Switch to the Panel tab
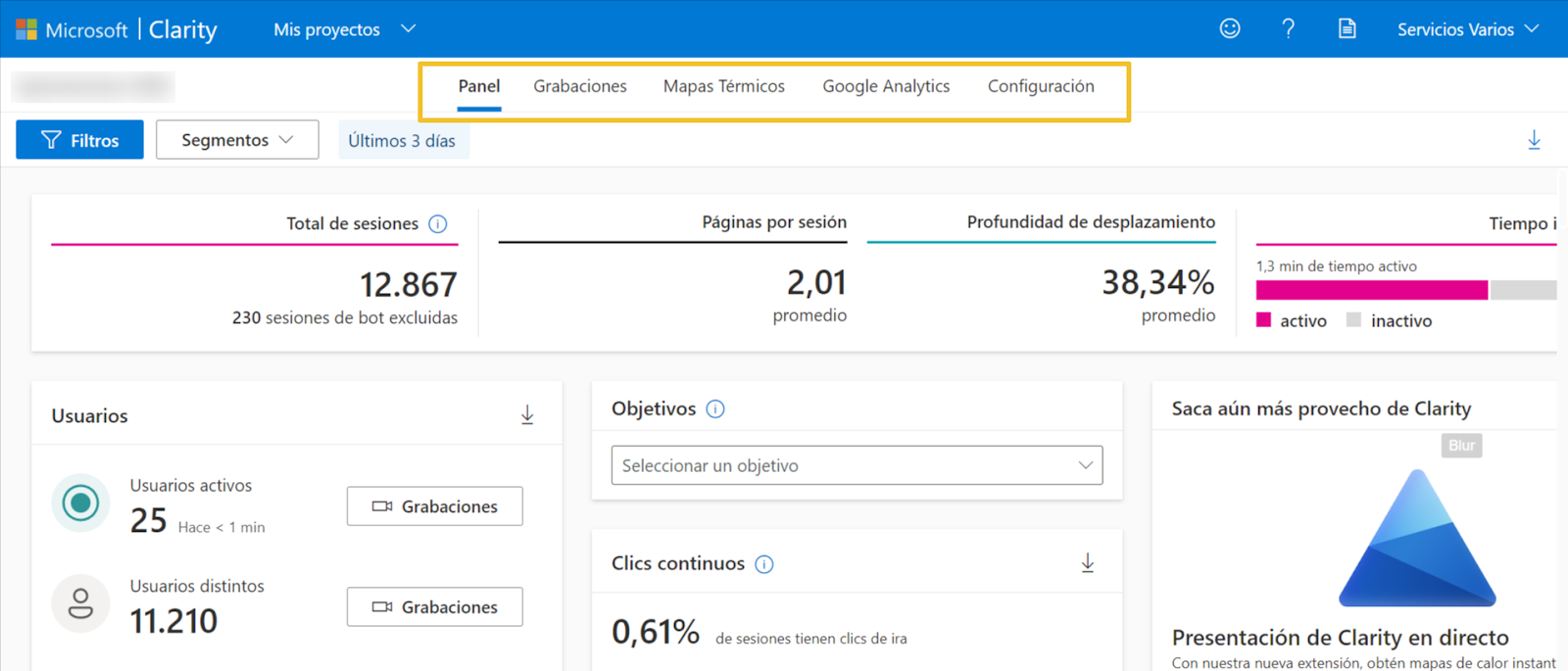The image size is (1568, 671). coord(479,86)
